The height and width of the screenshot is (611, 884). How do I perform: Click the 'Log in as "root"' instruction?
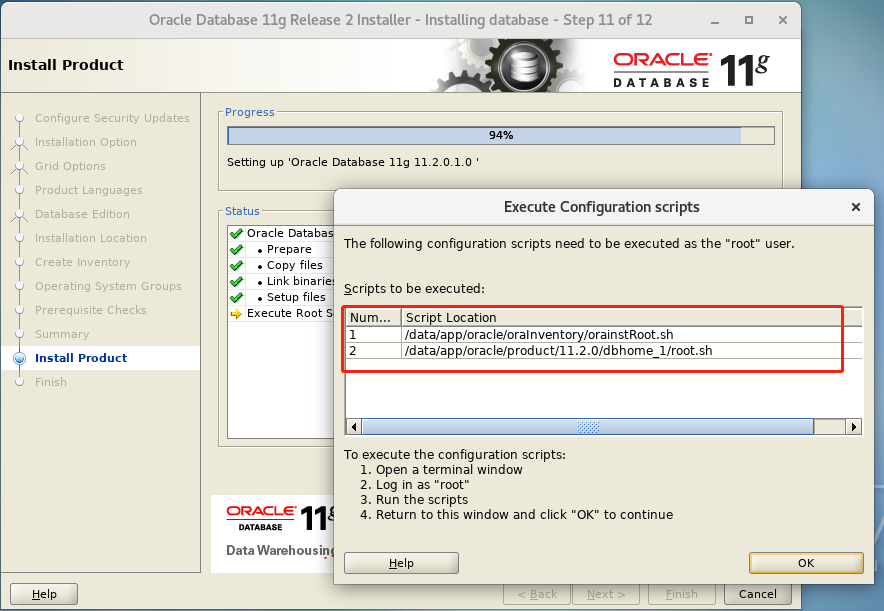(422, 485)
